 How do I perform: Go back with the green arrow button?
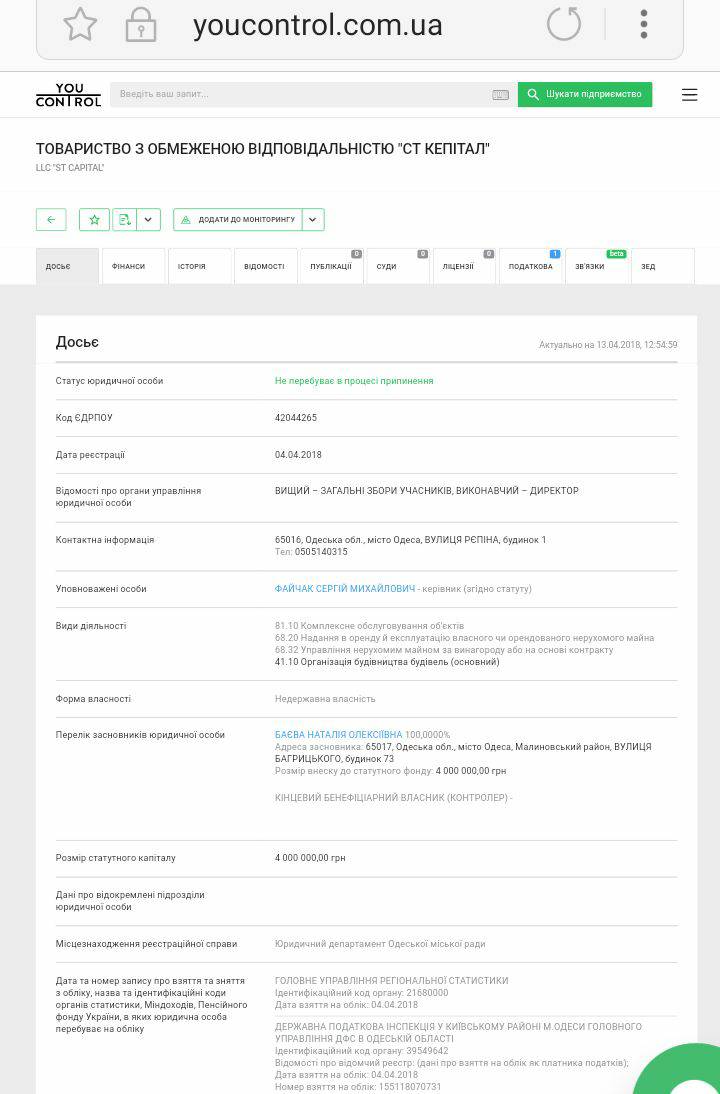(x=51, y=220)
